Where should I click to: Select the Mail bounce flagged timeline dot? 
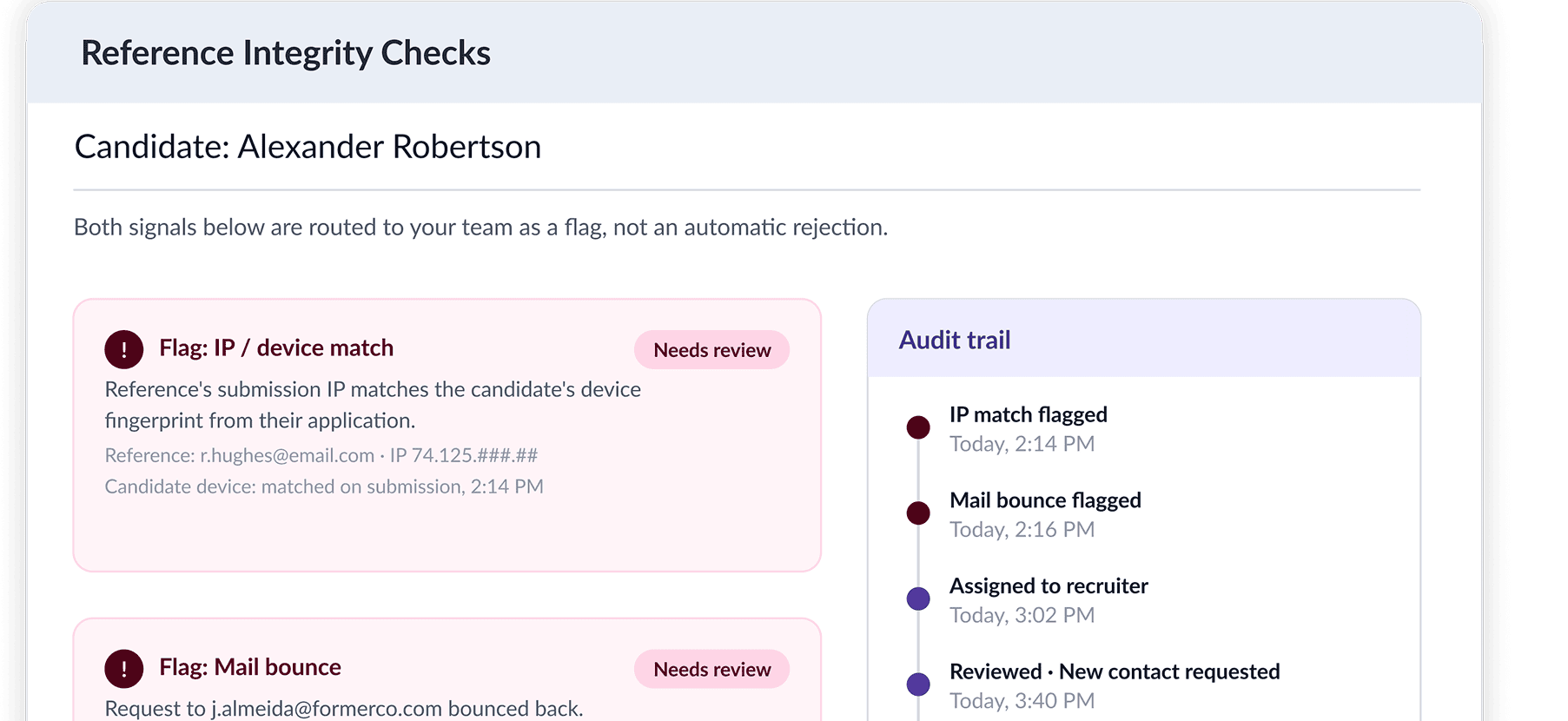[918, 513]
